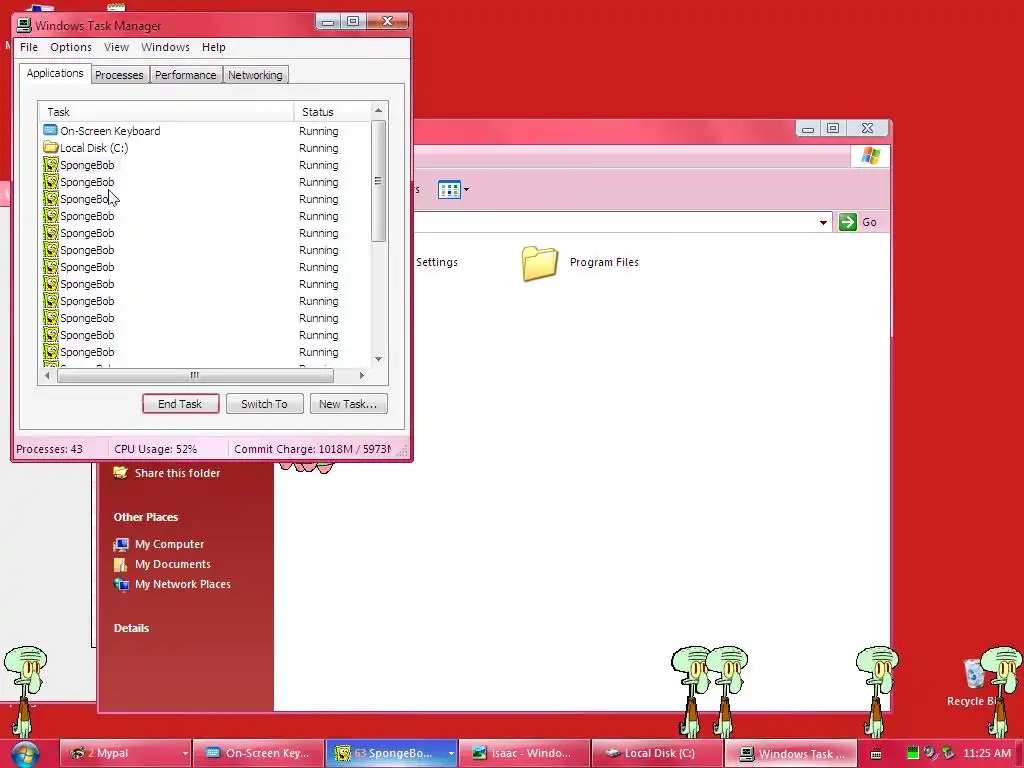Click the My Network Places icon in the sidebar

tap(121, 584)
